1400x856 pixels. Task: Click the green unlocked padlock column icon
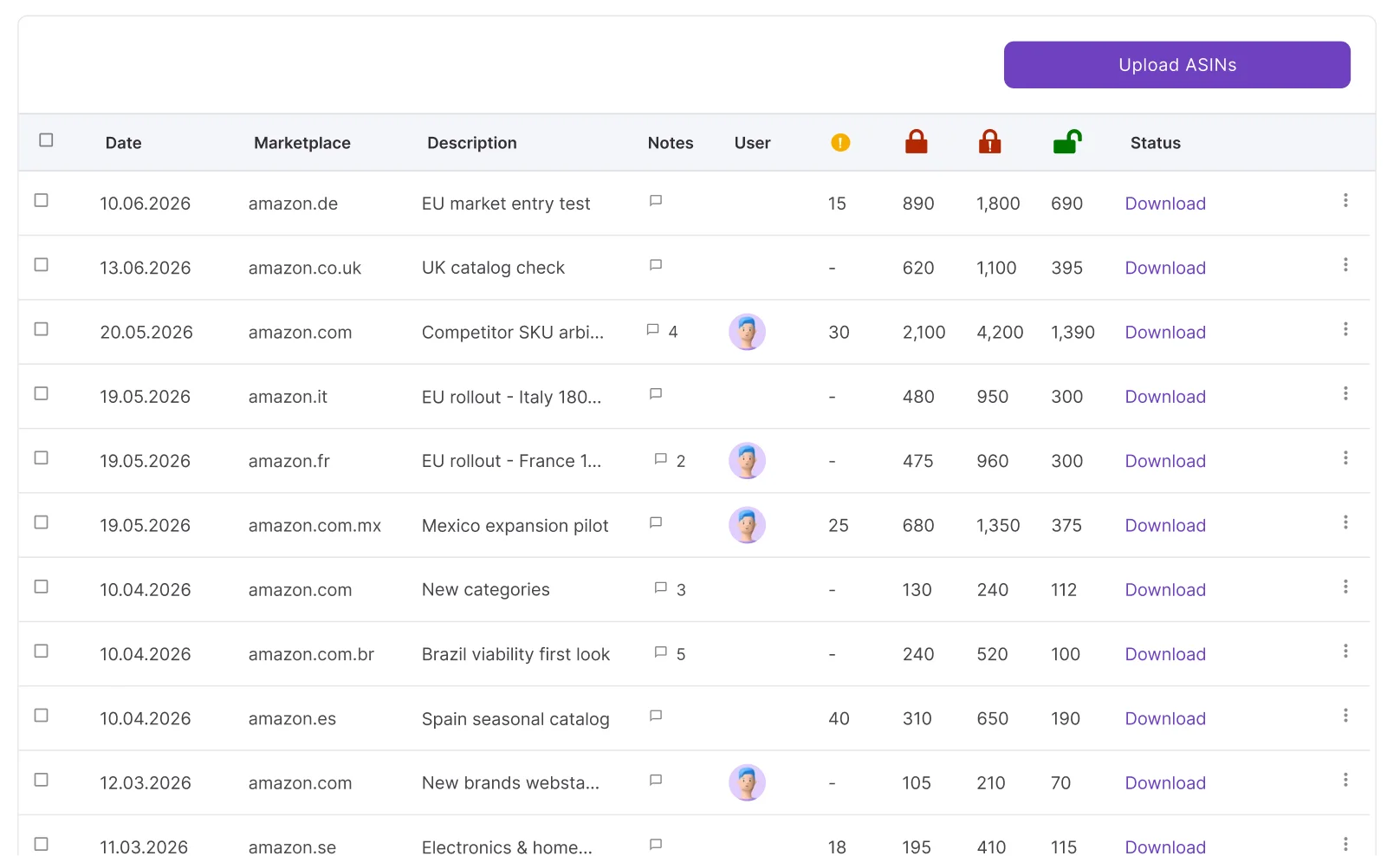point(1066,141)
